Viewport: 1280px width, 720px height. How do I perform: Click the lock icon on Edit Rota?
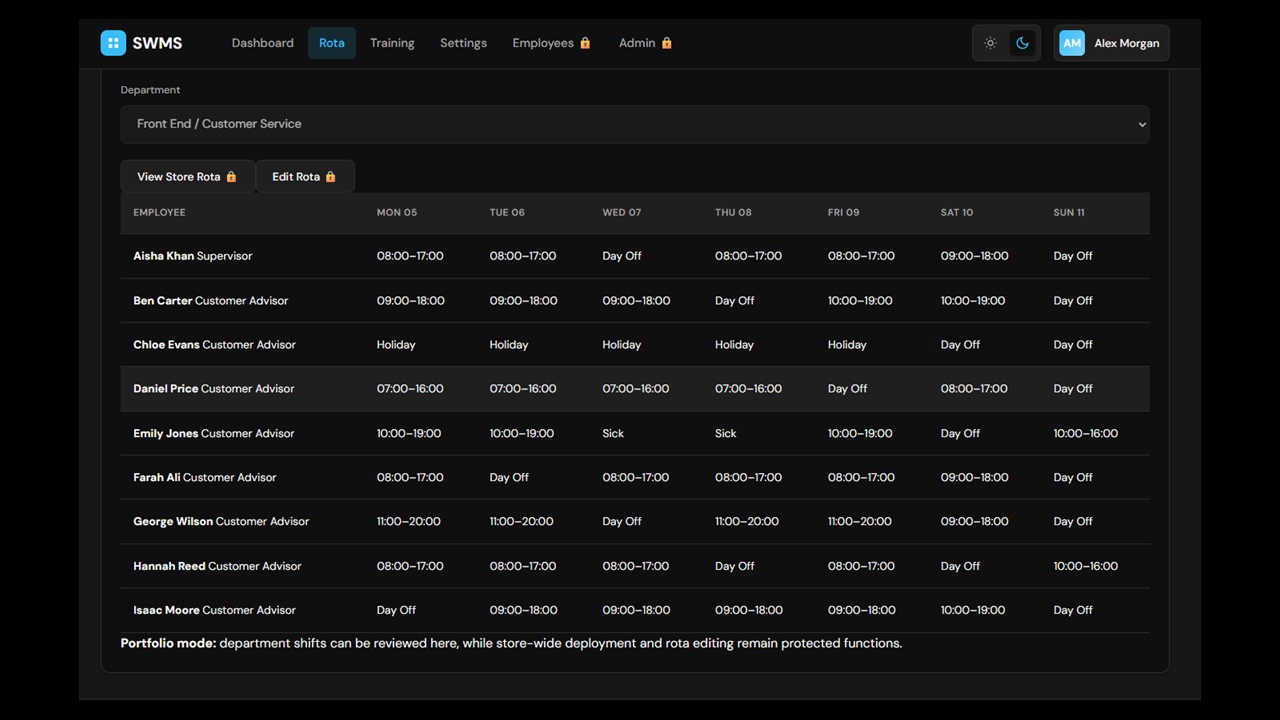[330, 177]
